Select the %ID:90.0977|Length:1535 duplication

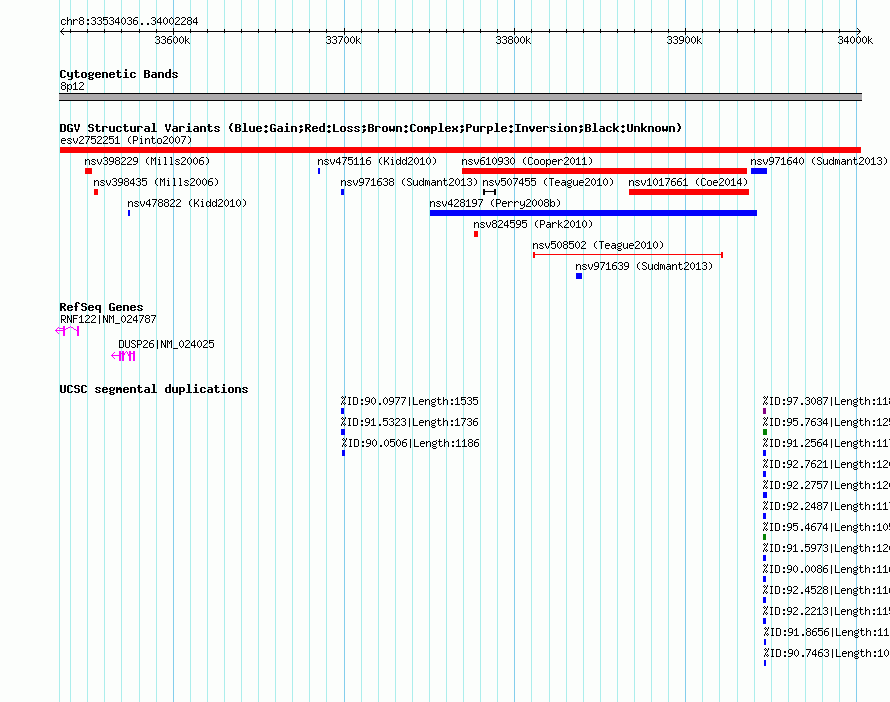point(410,401)
